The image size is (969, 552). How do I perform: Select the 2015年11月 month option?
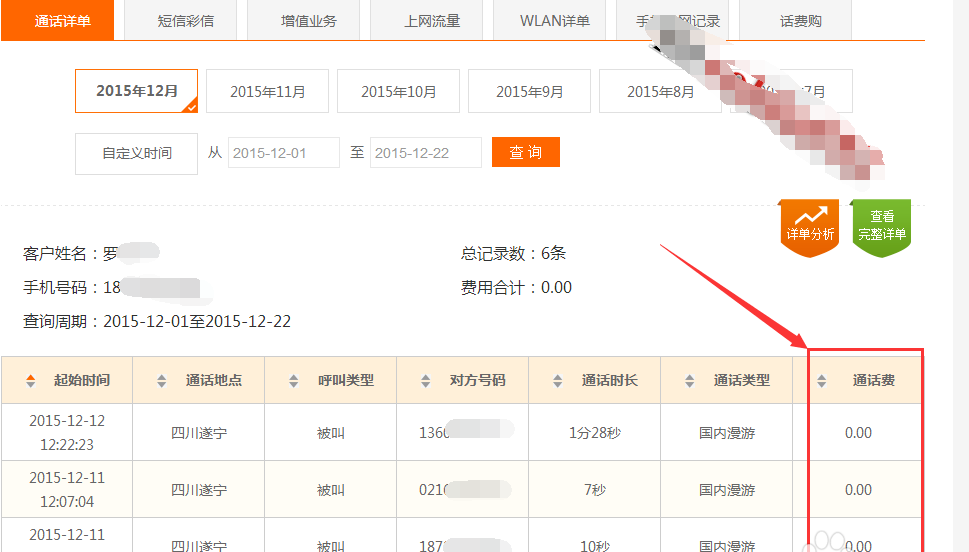click(267, 91)
